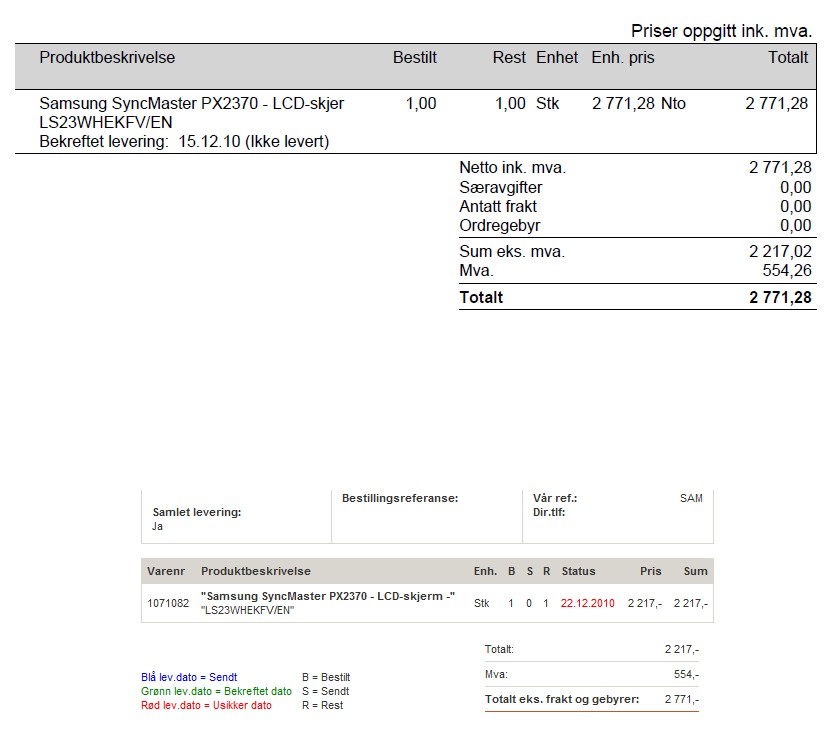Click the 'Enhet' column header
The height and width of the screenshot is (737, 836).
557,58
